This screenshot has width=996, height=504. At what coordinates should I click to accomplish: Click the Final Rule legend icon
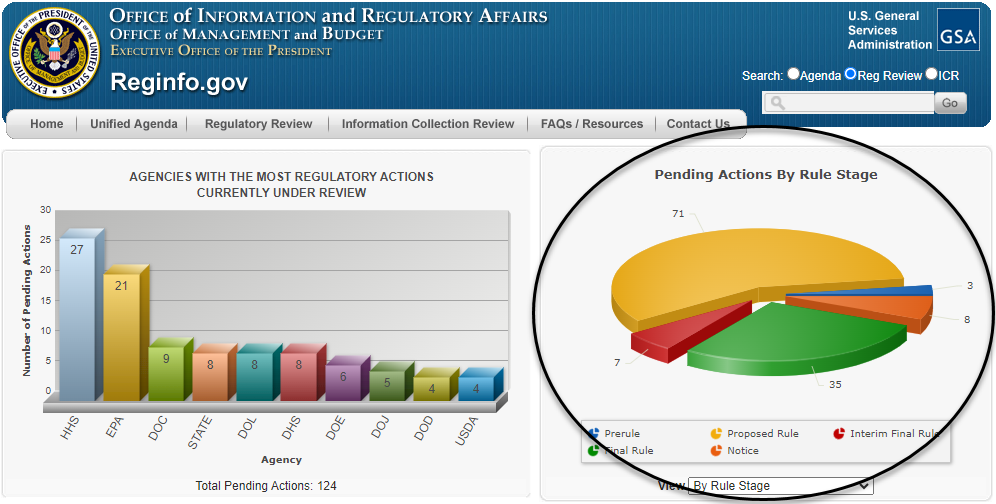[x=594, y=451]
